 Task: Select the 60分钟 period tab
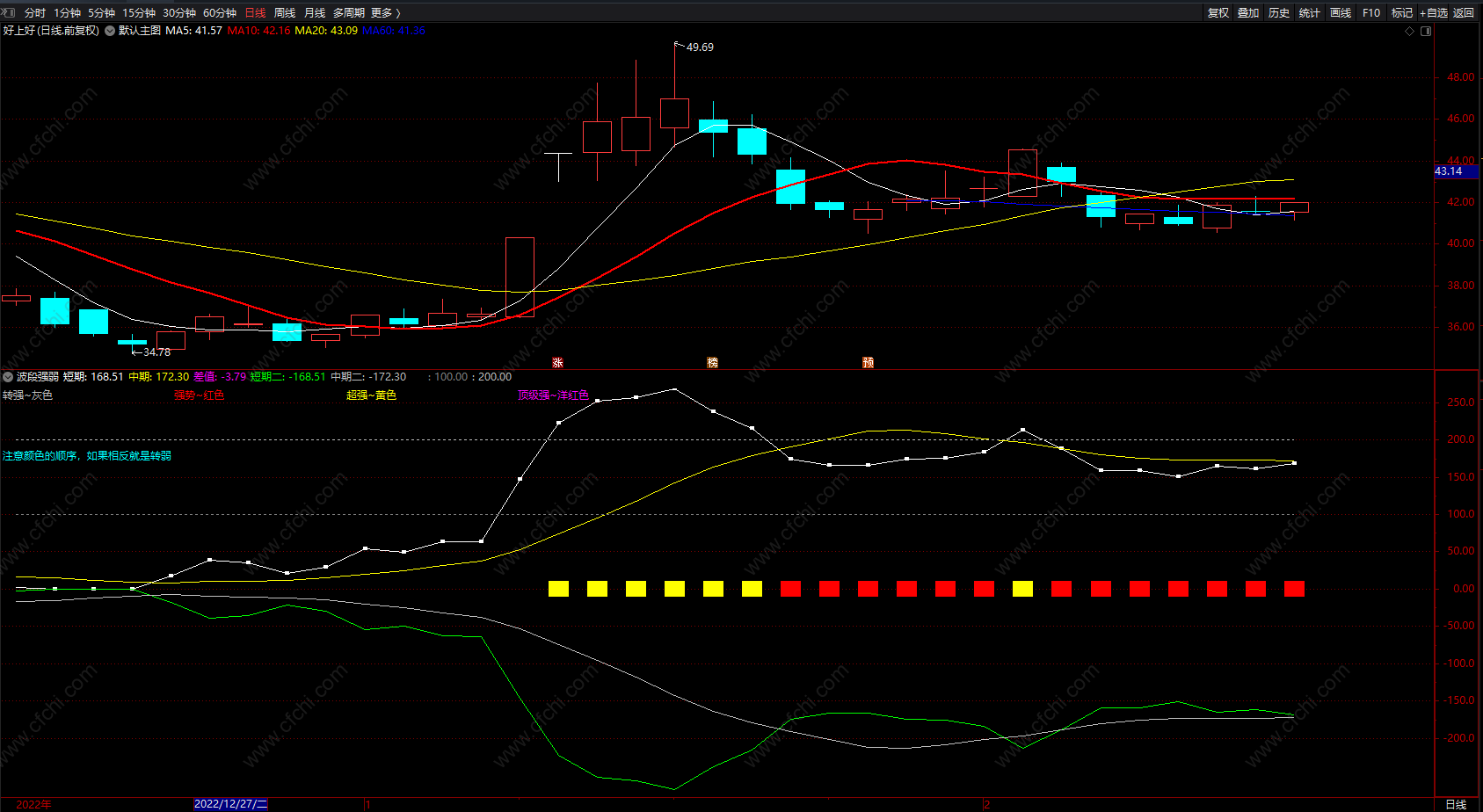tap(220, 13)
